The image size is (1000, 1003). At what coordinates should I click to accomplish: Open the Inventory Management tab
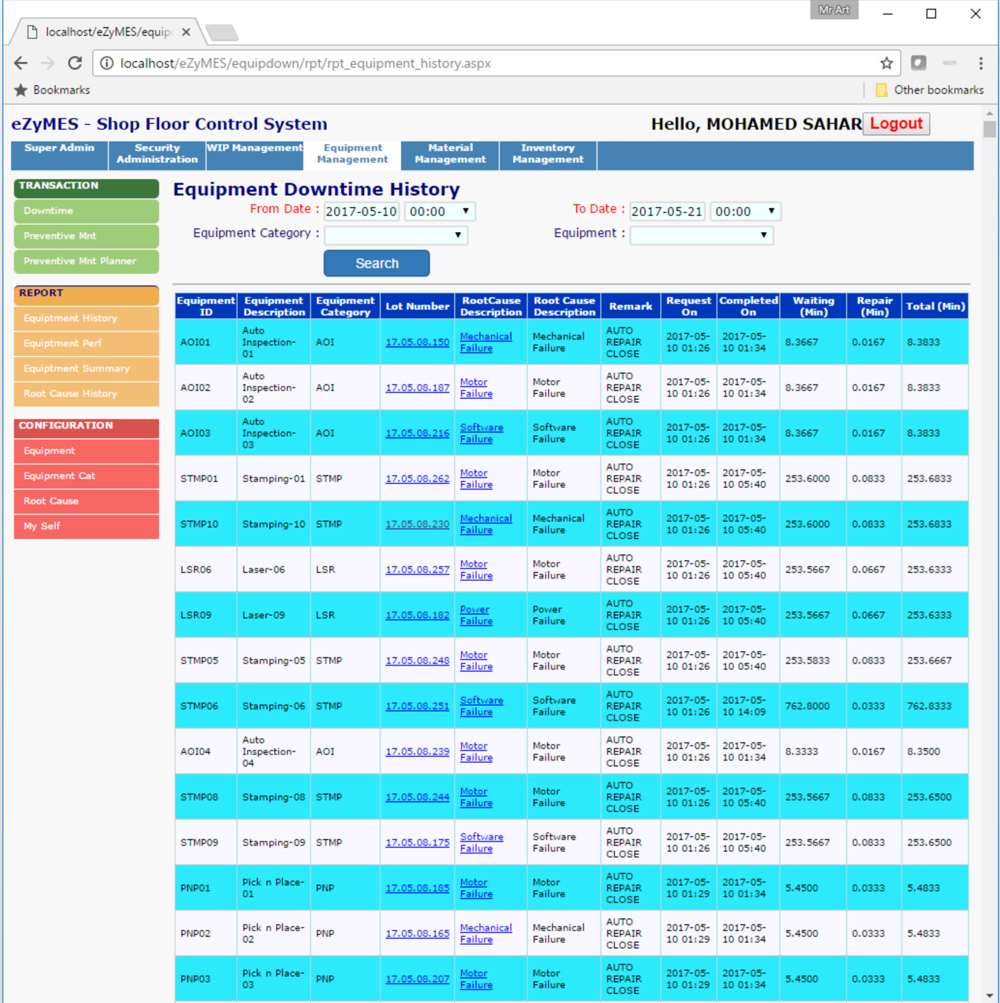click(547, 154)
